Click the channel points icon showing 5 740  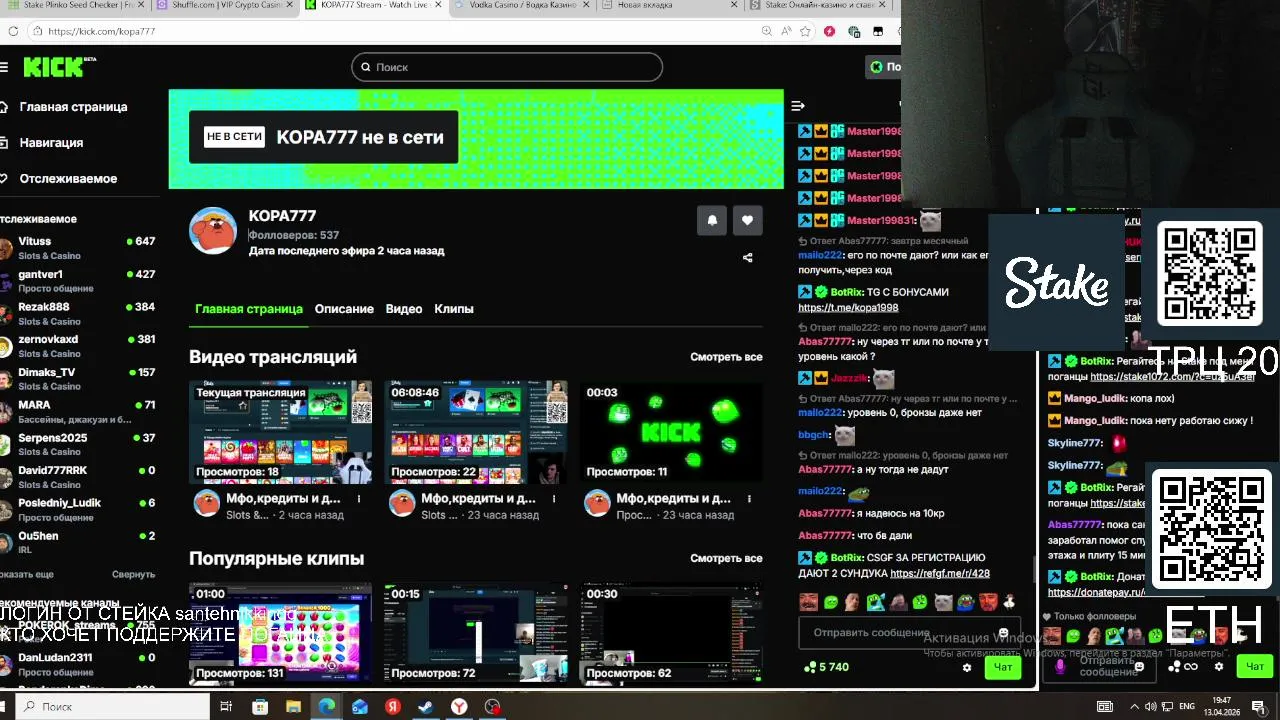(x=810, y=667)
